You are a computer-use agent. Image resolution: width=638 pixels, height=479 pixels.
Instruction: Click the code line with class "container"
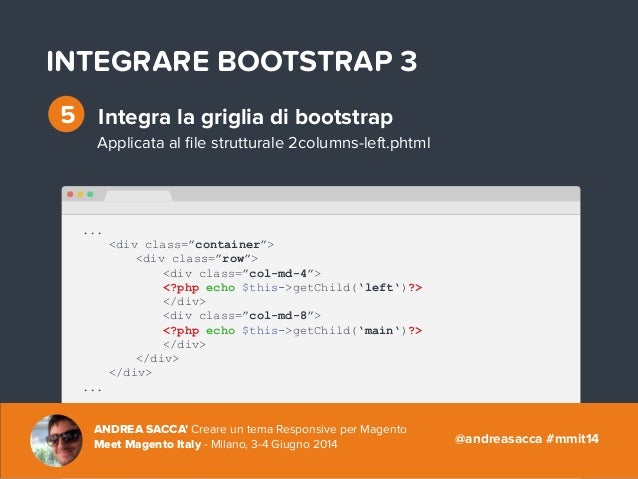pyautogui.click(x=191, y=245)
